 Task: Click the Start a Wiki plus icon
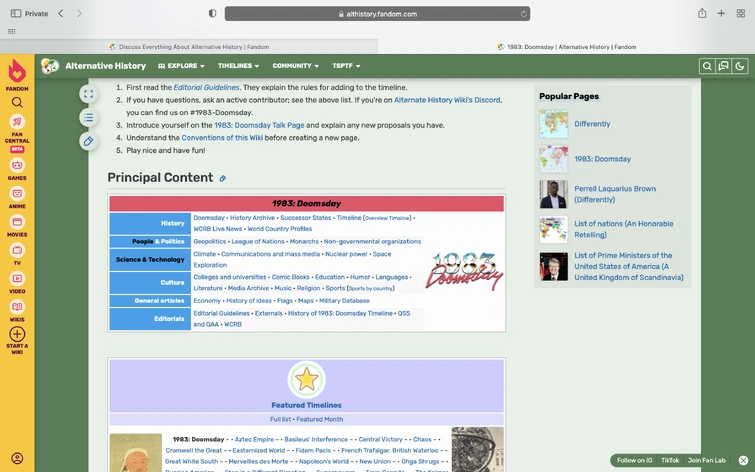click(x=17, y=334)
